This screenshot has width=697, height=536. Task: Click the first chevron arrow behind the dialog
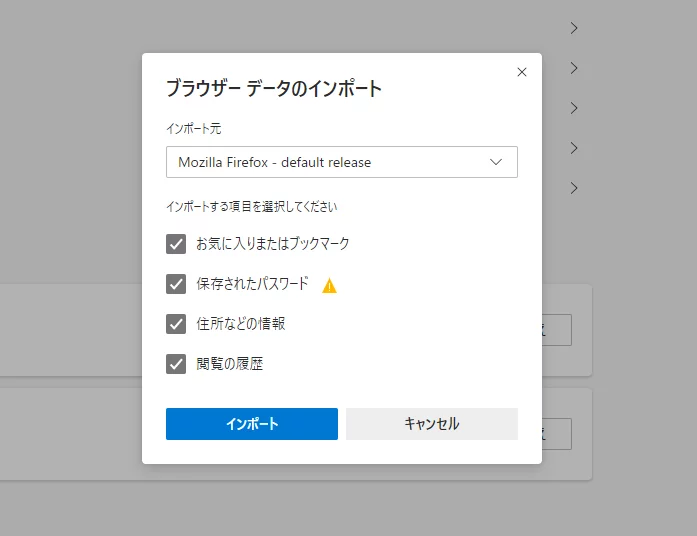(574, 28)
